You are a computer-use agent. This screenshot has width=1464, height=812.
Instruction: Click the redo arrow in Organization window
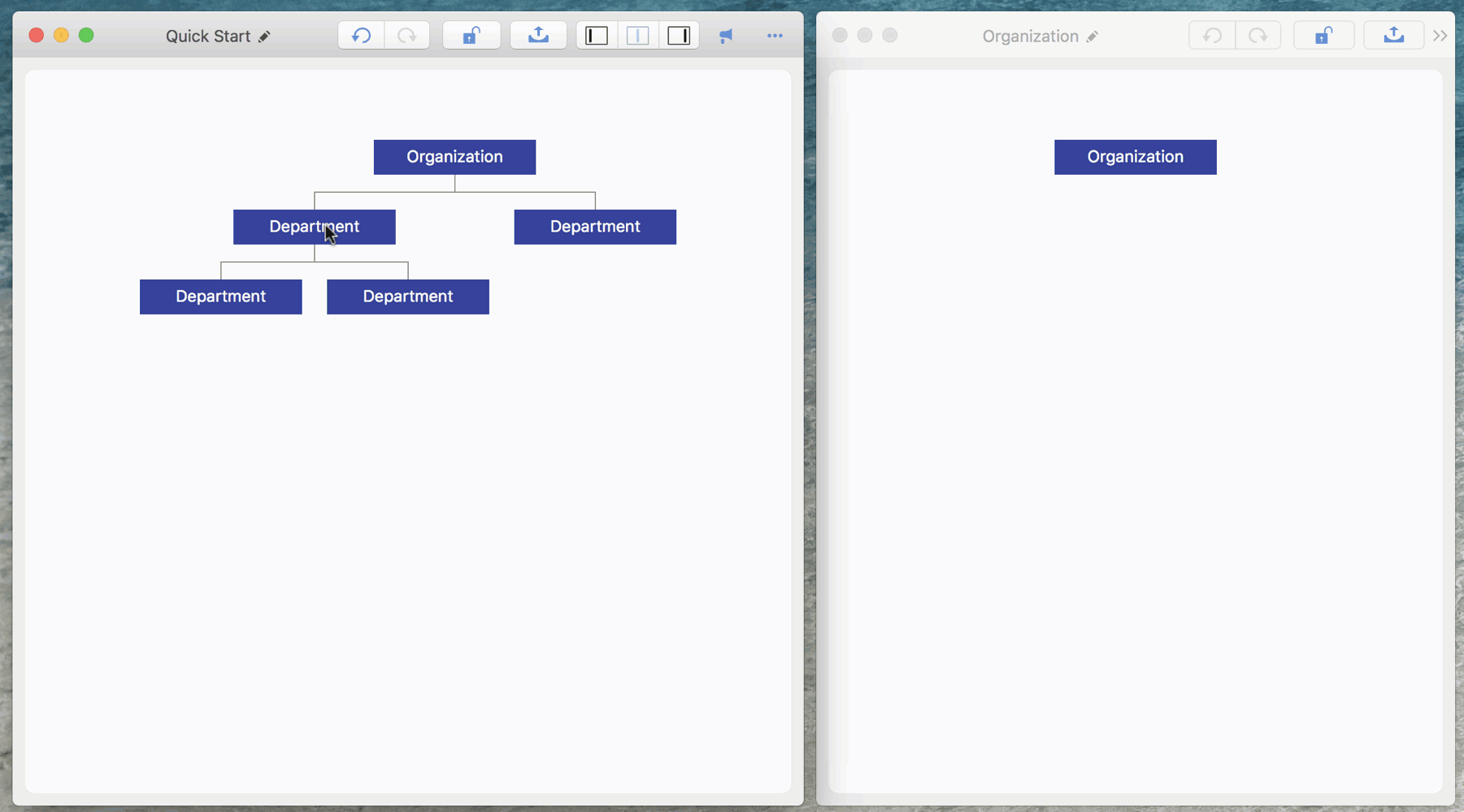[x=1258, y=36]
